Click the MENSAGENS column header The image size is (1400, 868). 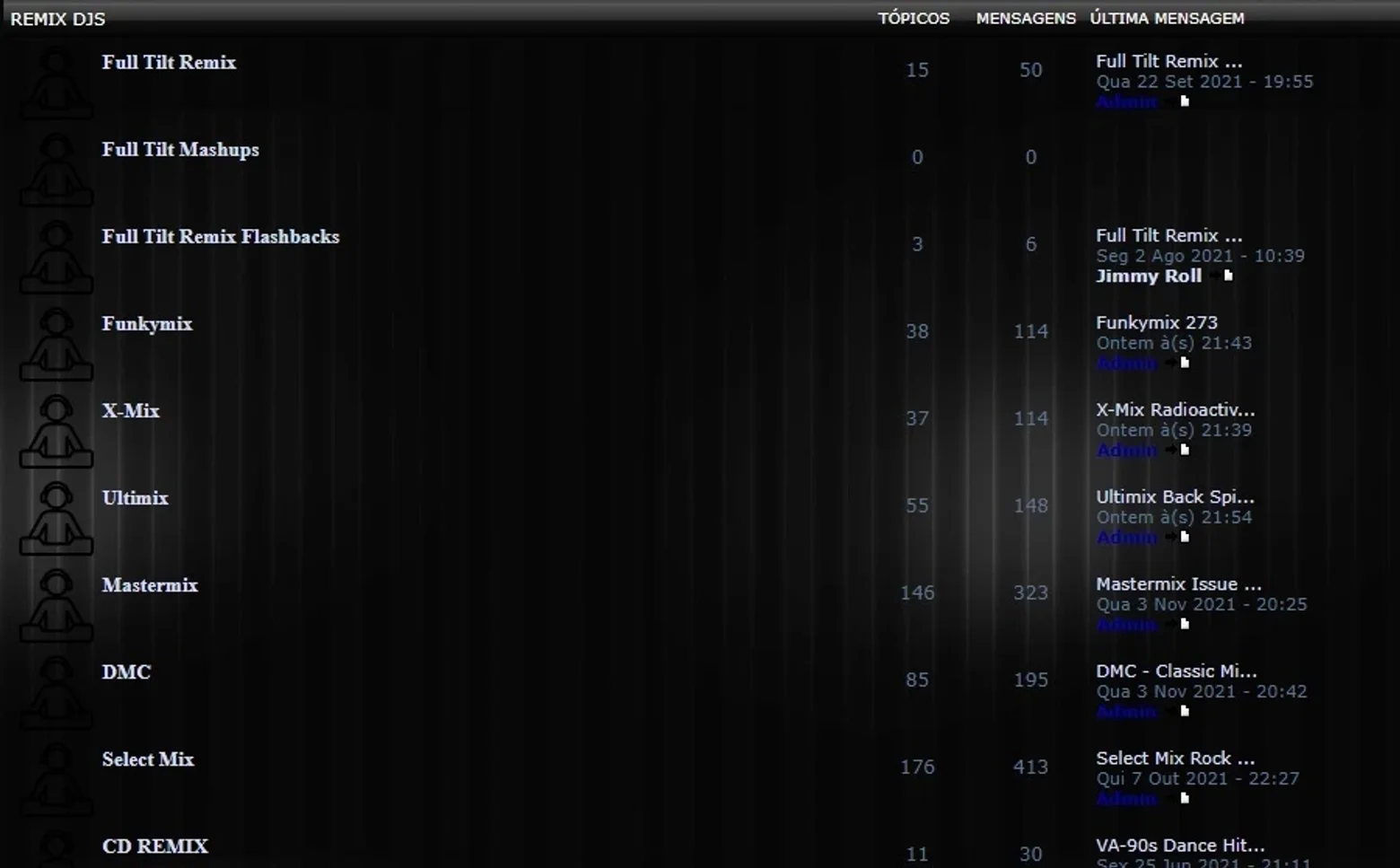click(1026, 18)
